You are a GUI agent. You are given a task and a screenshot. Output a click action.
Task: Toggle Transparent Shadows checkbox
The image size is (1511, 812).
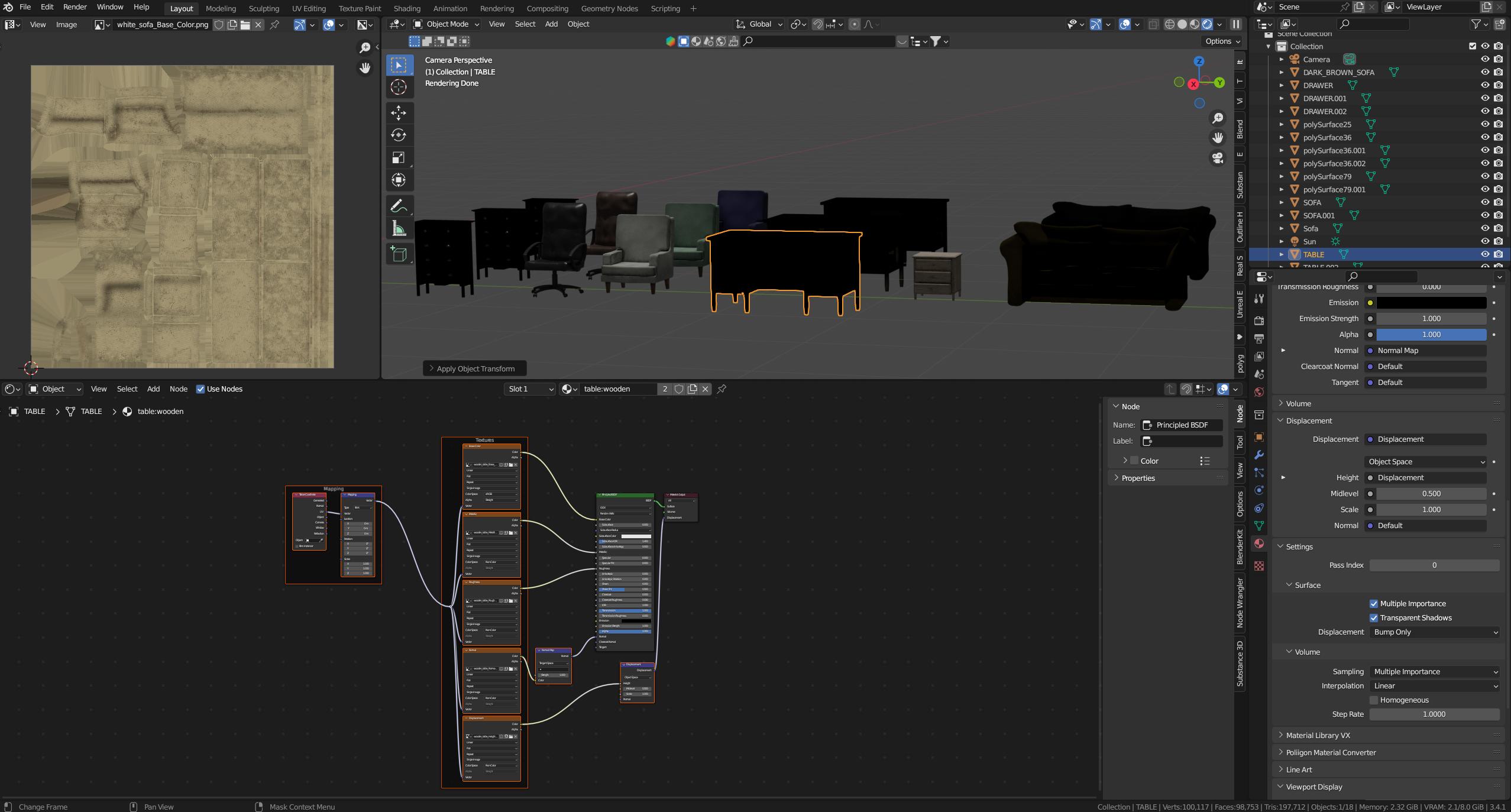click(1374, 617)
